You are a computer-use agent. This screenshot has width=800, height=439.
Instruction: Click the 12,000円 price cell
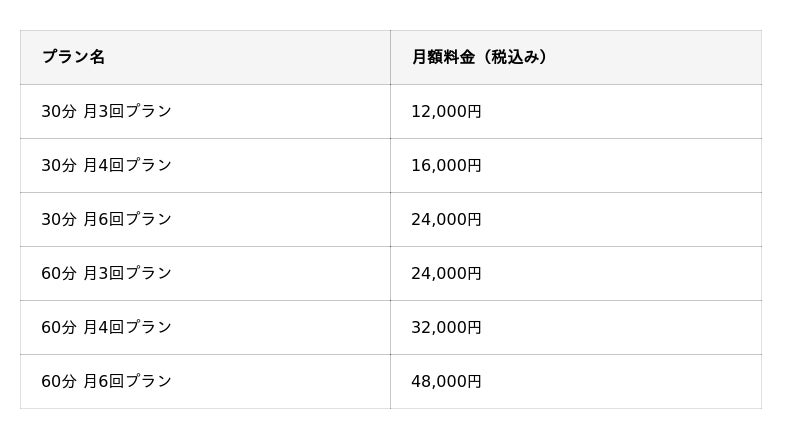pos(446,111)
